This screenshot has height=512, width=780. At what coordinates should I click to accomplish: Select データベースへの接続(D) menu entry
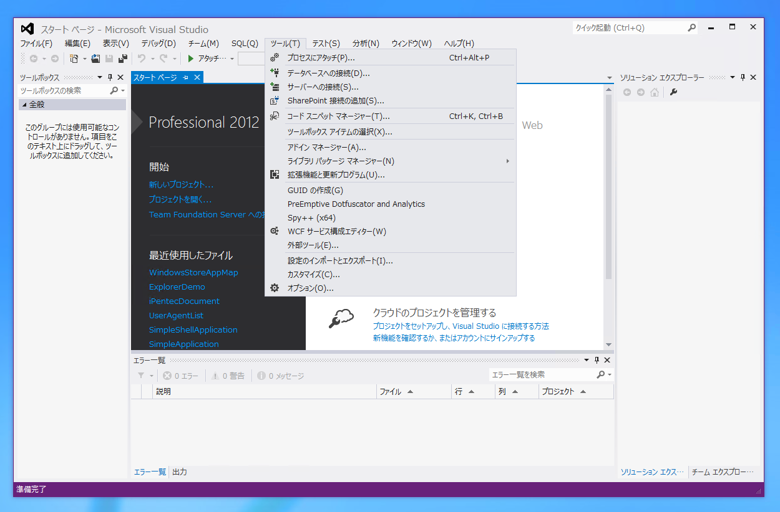coord(390,73)
